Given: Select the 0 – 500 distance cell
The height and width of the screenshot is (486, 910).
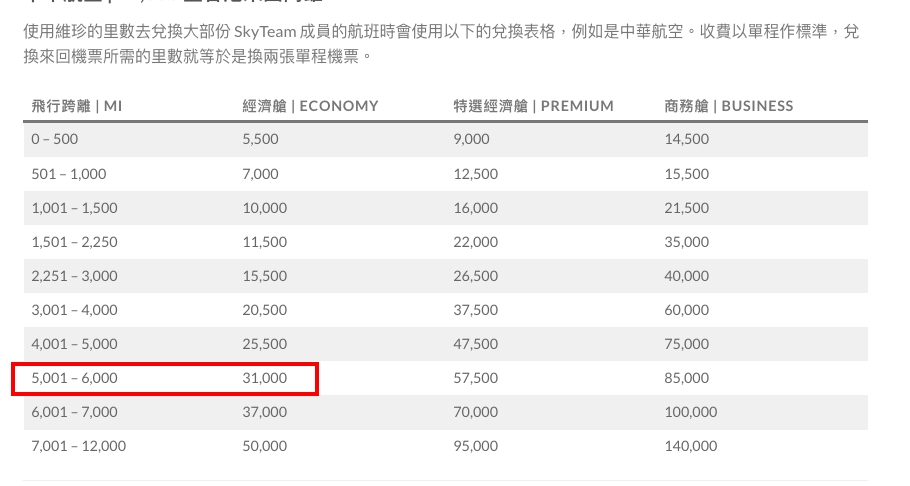Looking at the screenshot, I should (55, 139).
